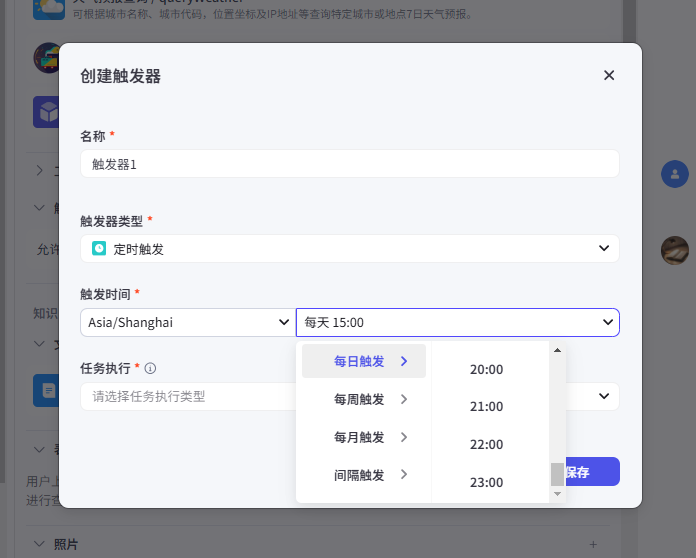Screen dimensions: 696x558
Task: Select the 21:00 time option
Action: [486, 407]
